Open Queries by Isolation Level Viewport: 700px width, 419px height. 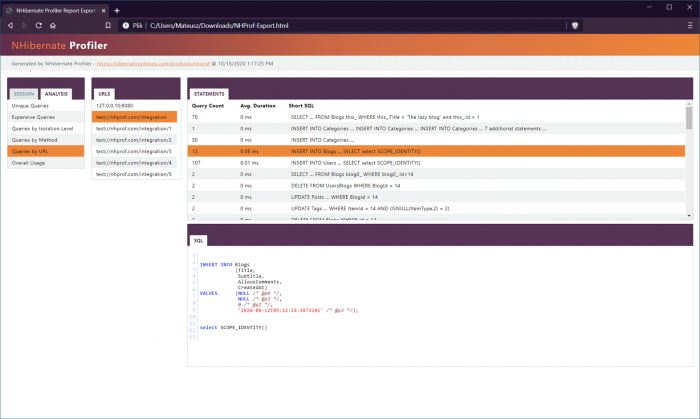point(46,129)
